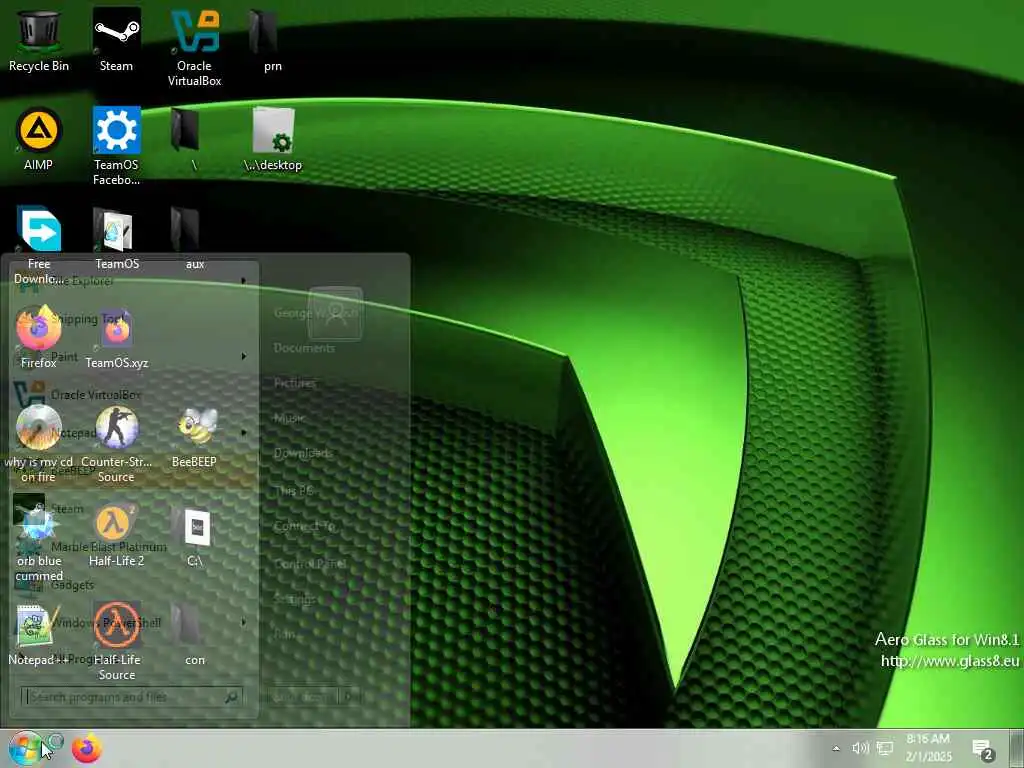The width and height of the screenshot is (1024, 768).
Task: Expand Windows PowerShell submenu arrow
Action: pos(244,622)
